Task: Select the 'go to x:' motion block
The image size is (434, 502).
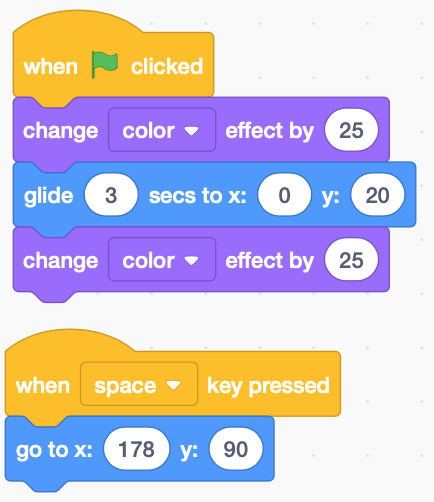Action: (140, 449)
